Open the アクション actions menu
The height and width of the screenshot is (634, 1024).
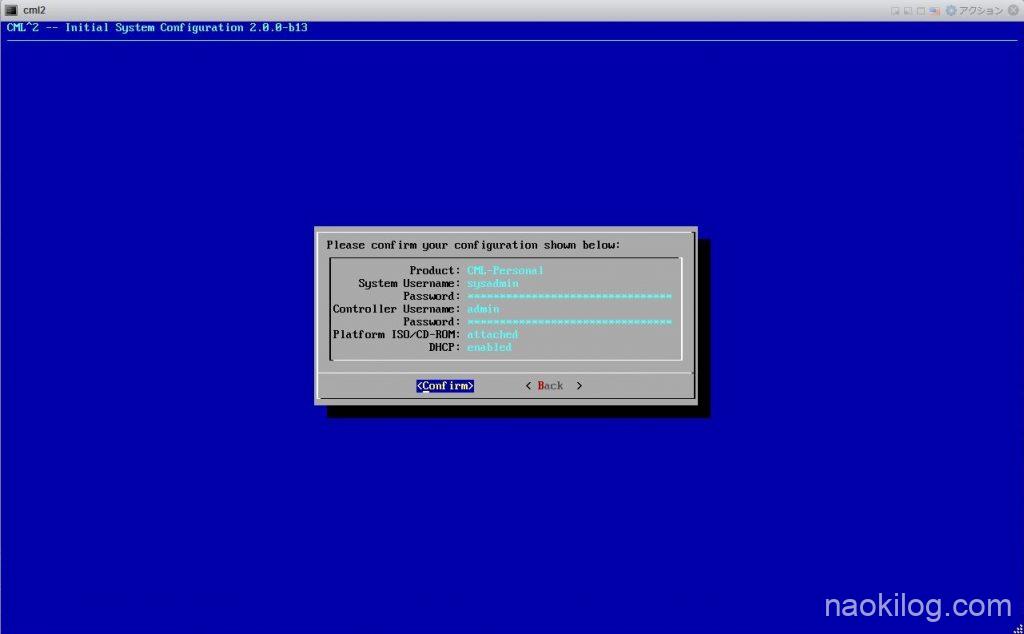980,10
